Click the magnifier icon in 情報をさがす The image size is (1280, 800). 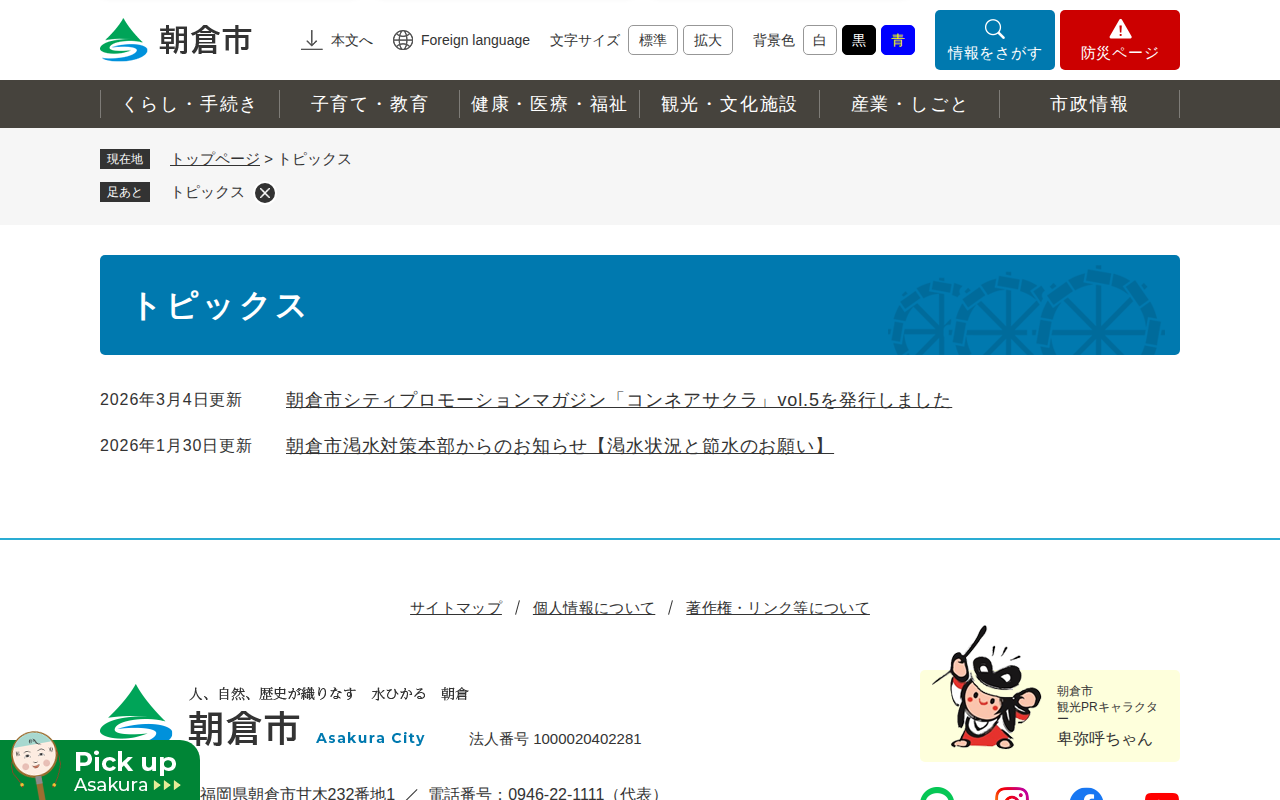click(x=995, y=29)
